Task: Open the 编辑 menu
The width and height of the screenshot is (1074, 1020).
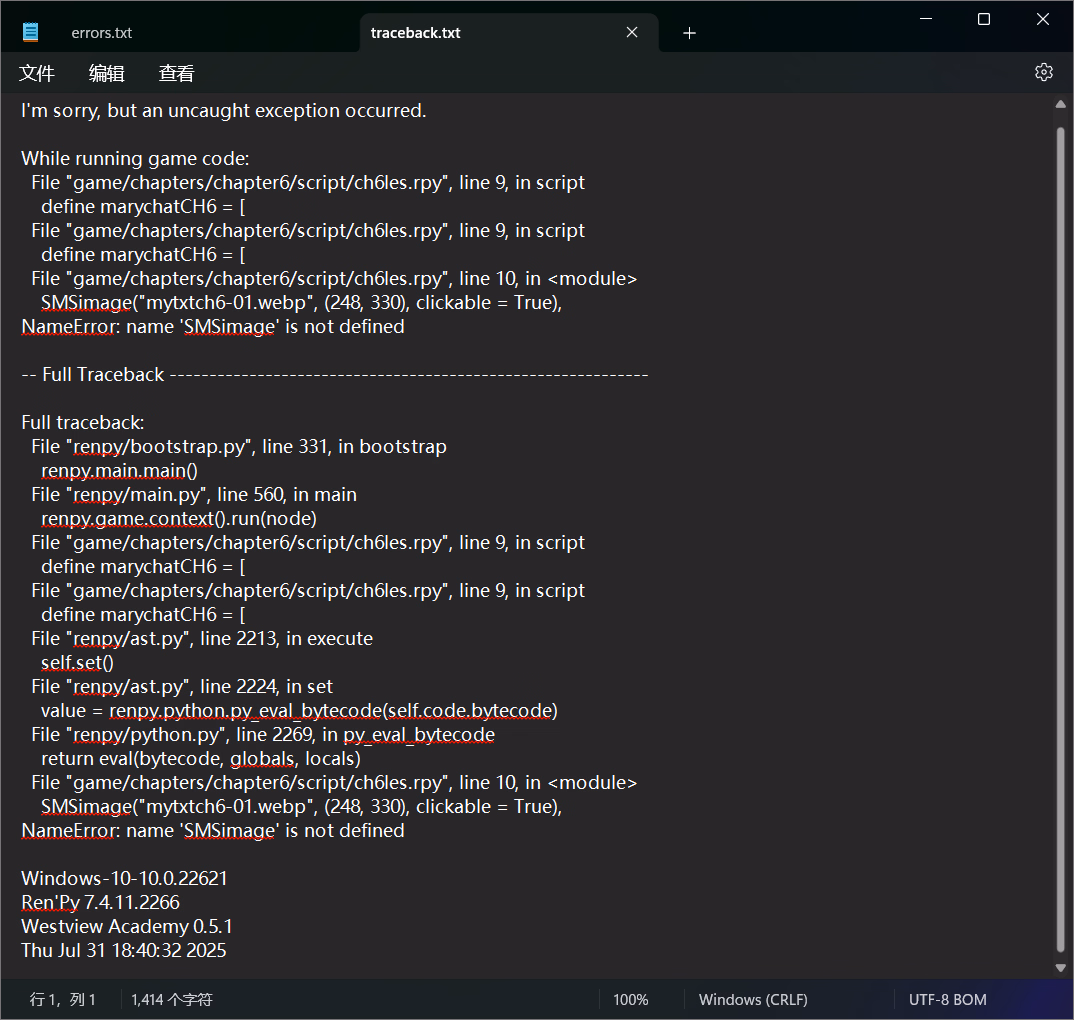Action: pyautogui.click(x=106, y=73)
